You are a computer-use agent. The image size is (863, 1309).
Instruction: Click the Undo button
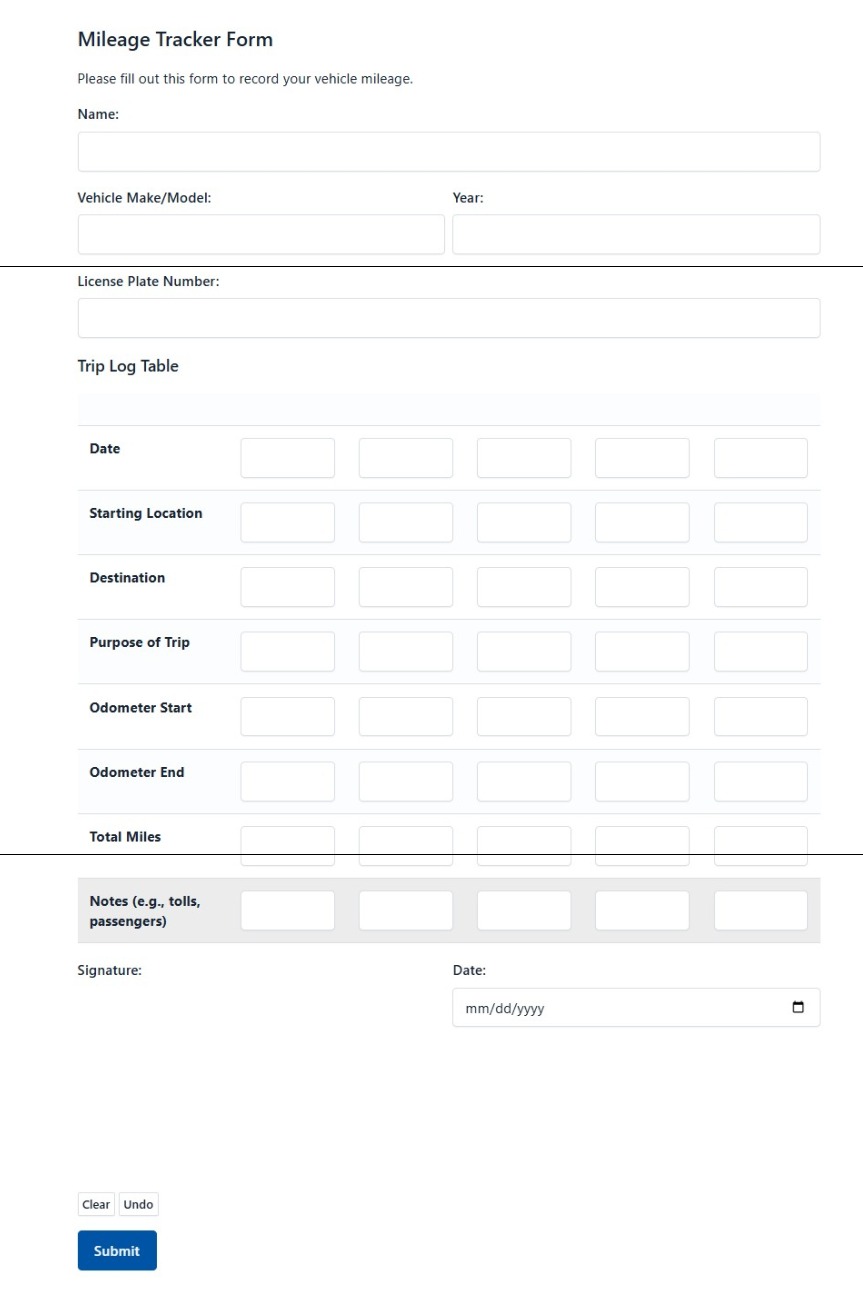click(x=138, y=1204)
